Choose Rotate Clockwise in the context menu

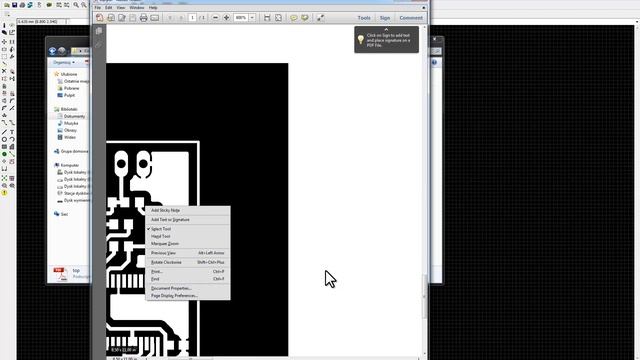click(188, 262)
